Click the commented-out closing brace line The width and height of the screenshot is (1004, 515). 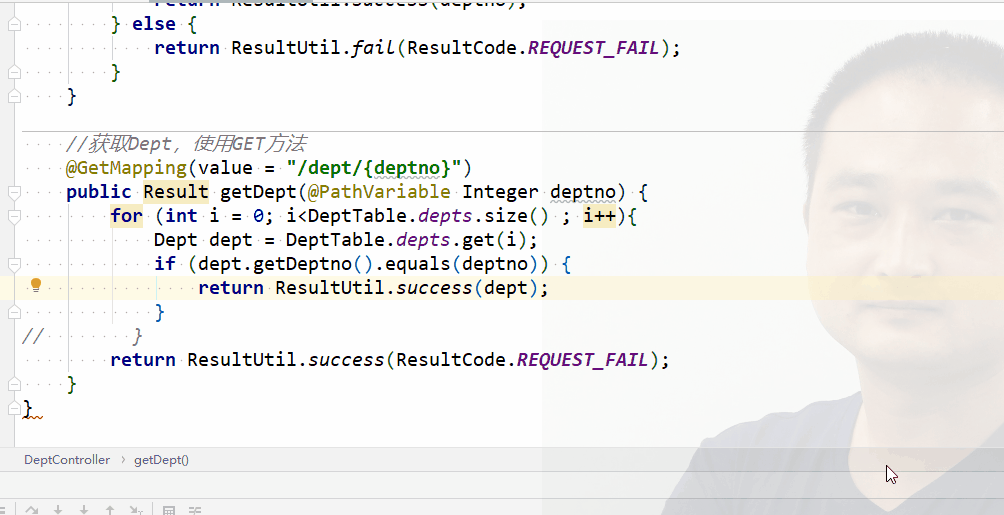82,336
